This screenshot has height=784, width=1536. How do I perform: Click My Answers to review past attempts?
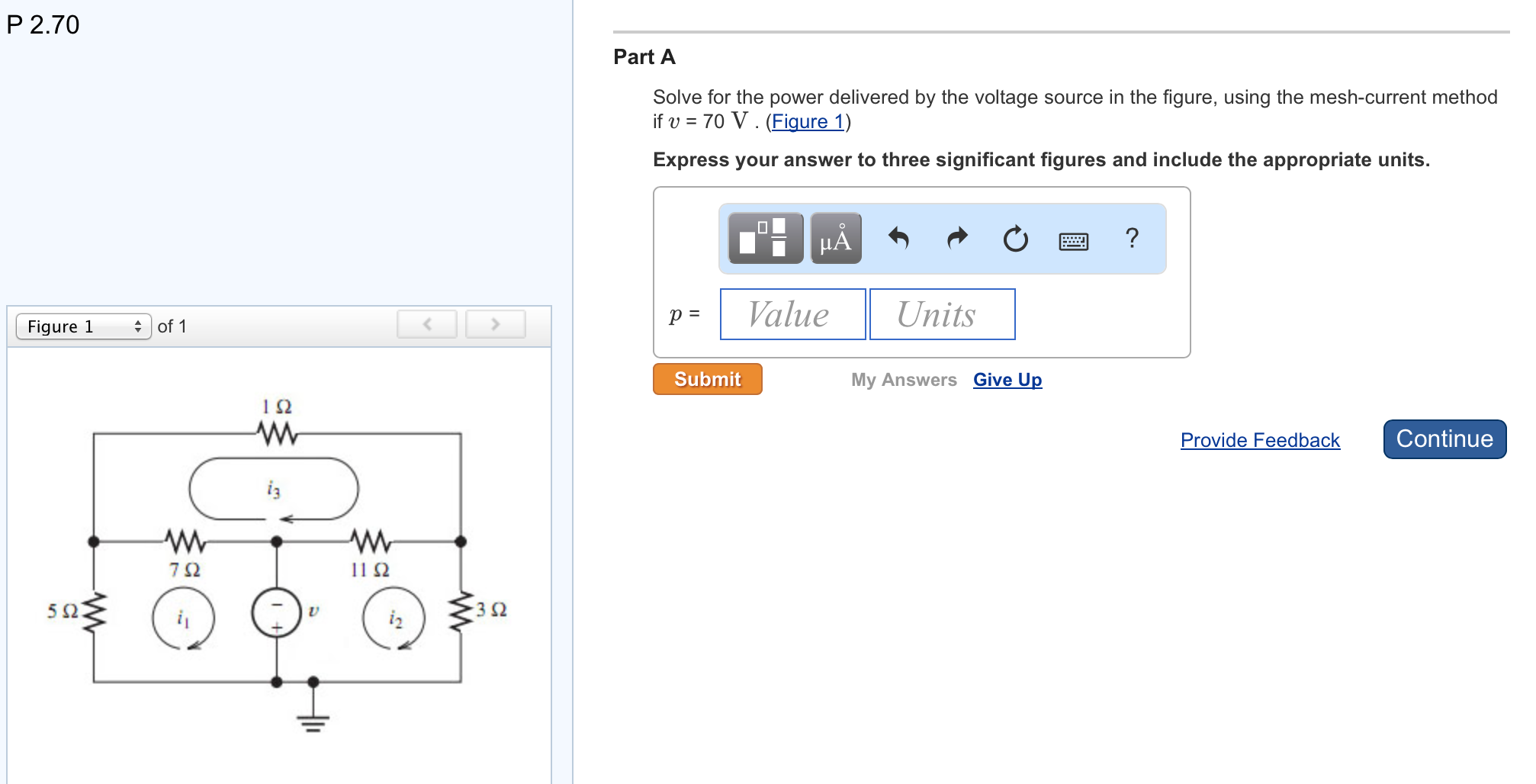(904, 379)
